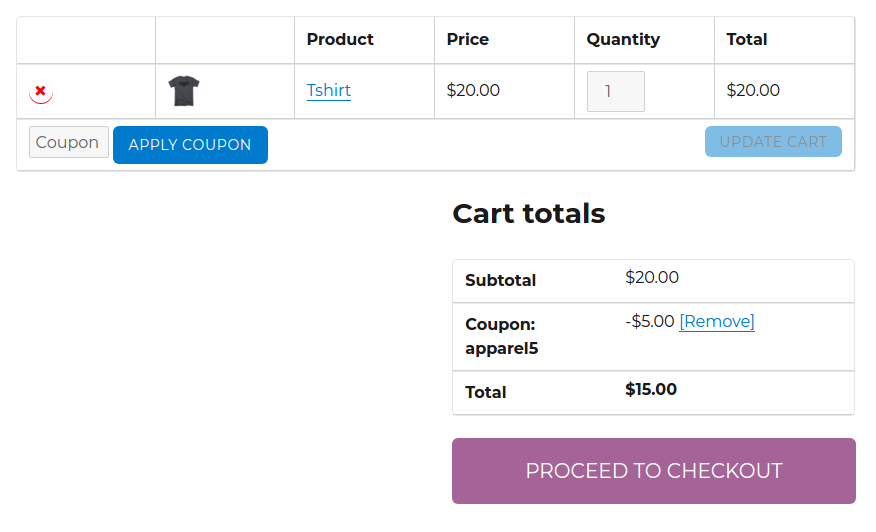Select the Quantity column header
The width and height of the screenshot is (876, 532).
(623, 40)
